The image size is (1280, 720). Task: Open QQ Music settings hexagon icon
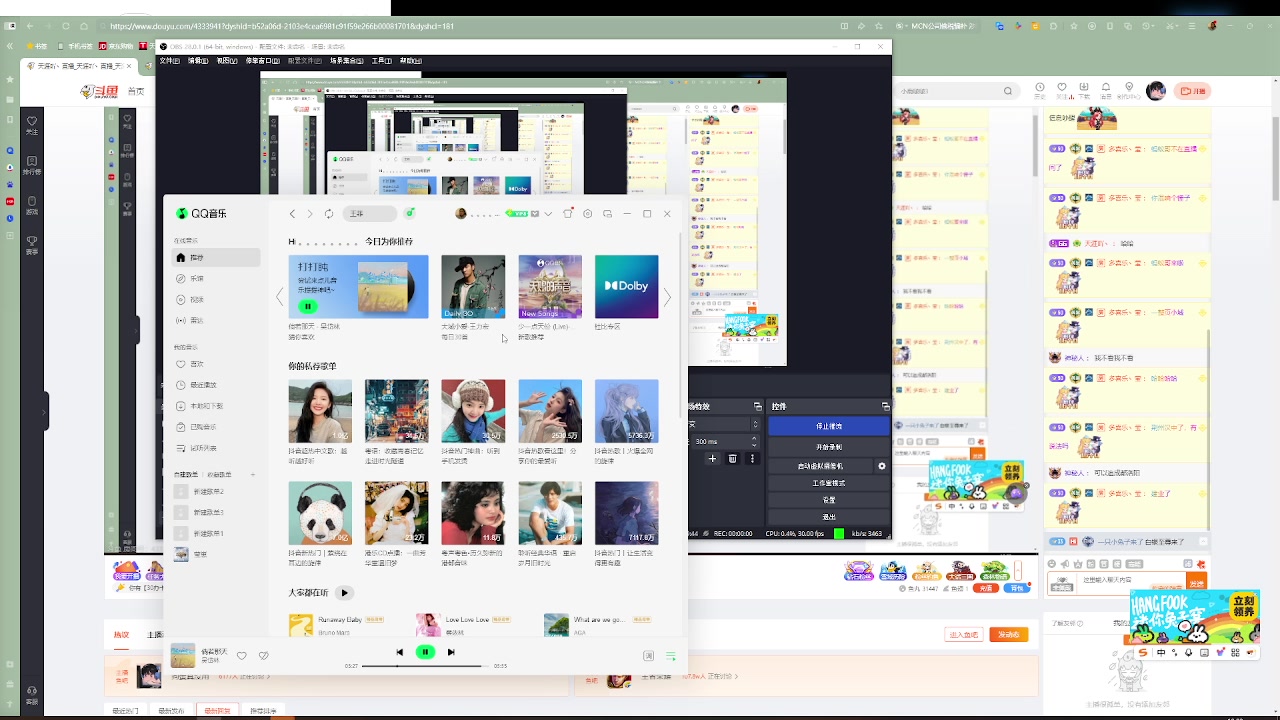588,214
